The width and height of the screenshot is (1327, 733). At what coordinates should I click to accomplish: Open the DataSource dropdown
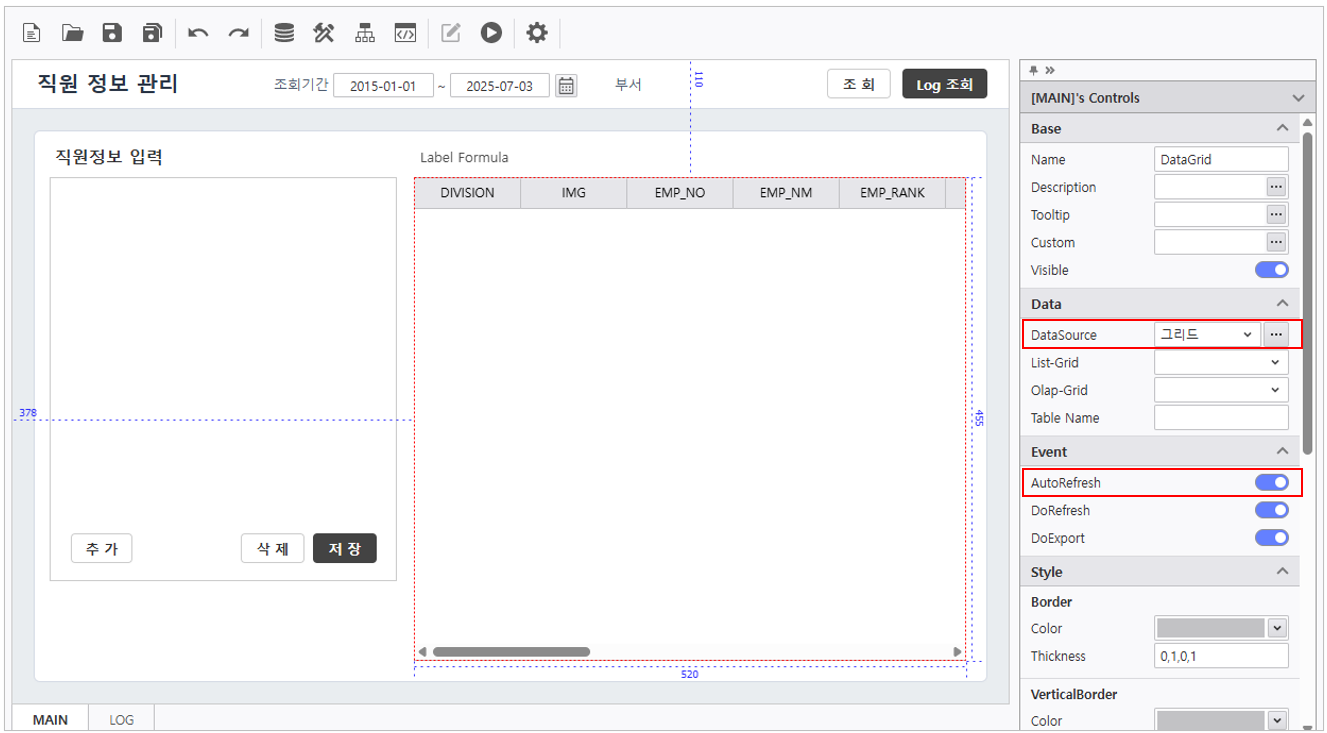[1206, 335]
